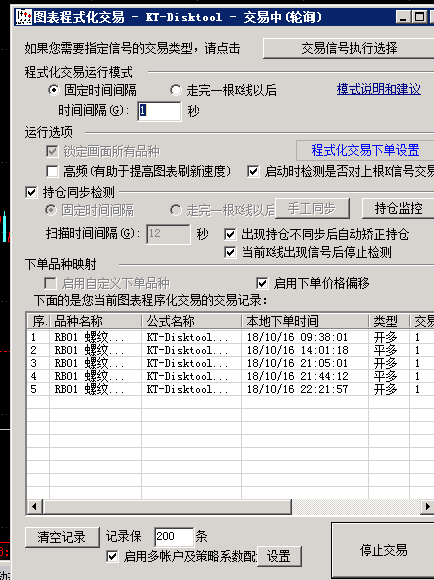This screenshot has width=434, height=580.
Task: Click 交易信号执行选择 button
Action: pyautogui.click(x=349, y=48)
